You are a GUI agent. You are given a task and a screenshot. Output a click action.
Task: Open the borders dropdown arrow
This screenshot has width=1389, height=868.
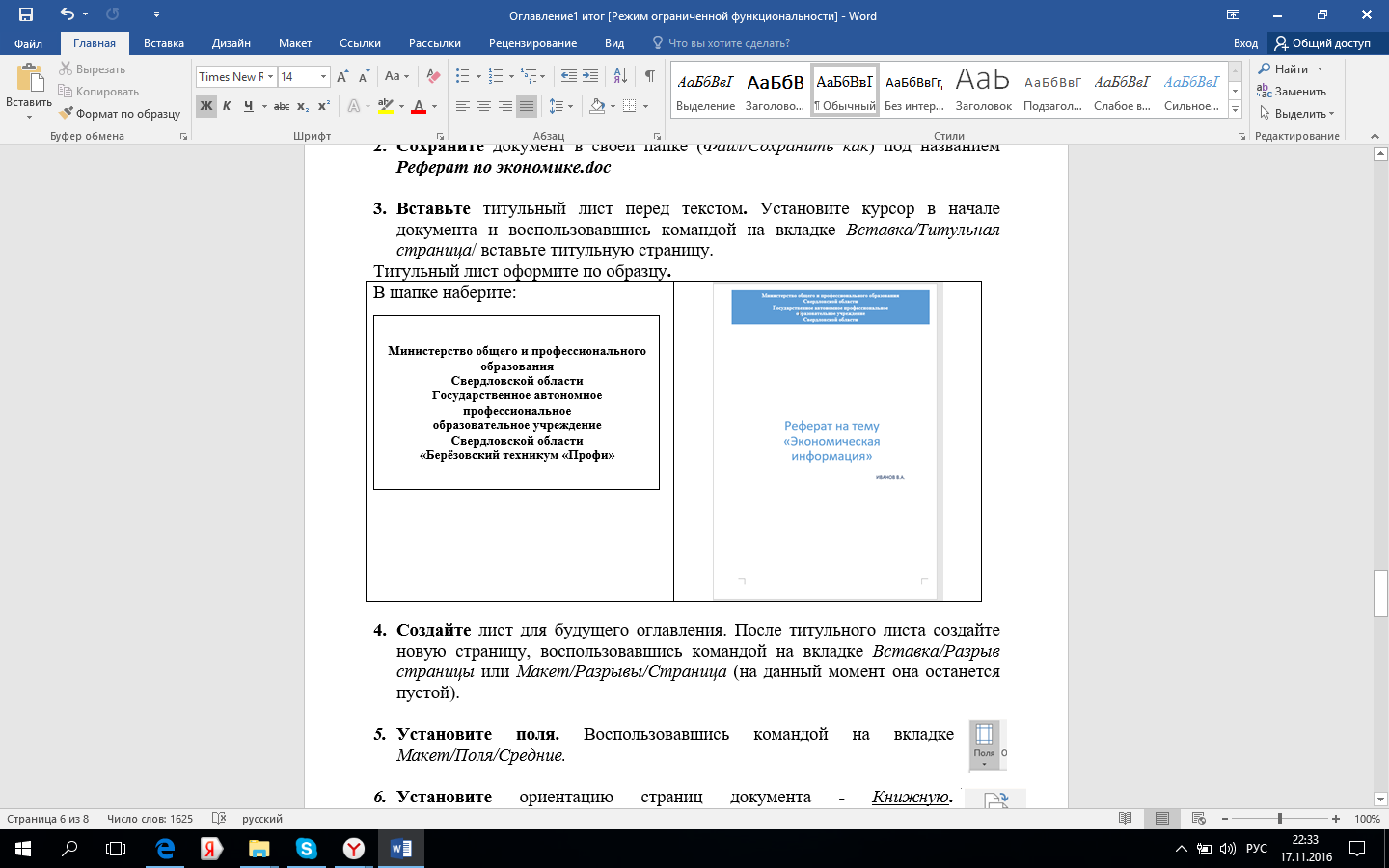point(645,106)
